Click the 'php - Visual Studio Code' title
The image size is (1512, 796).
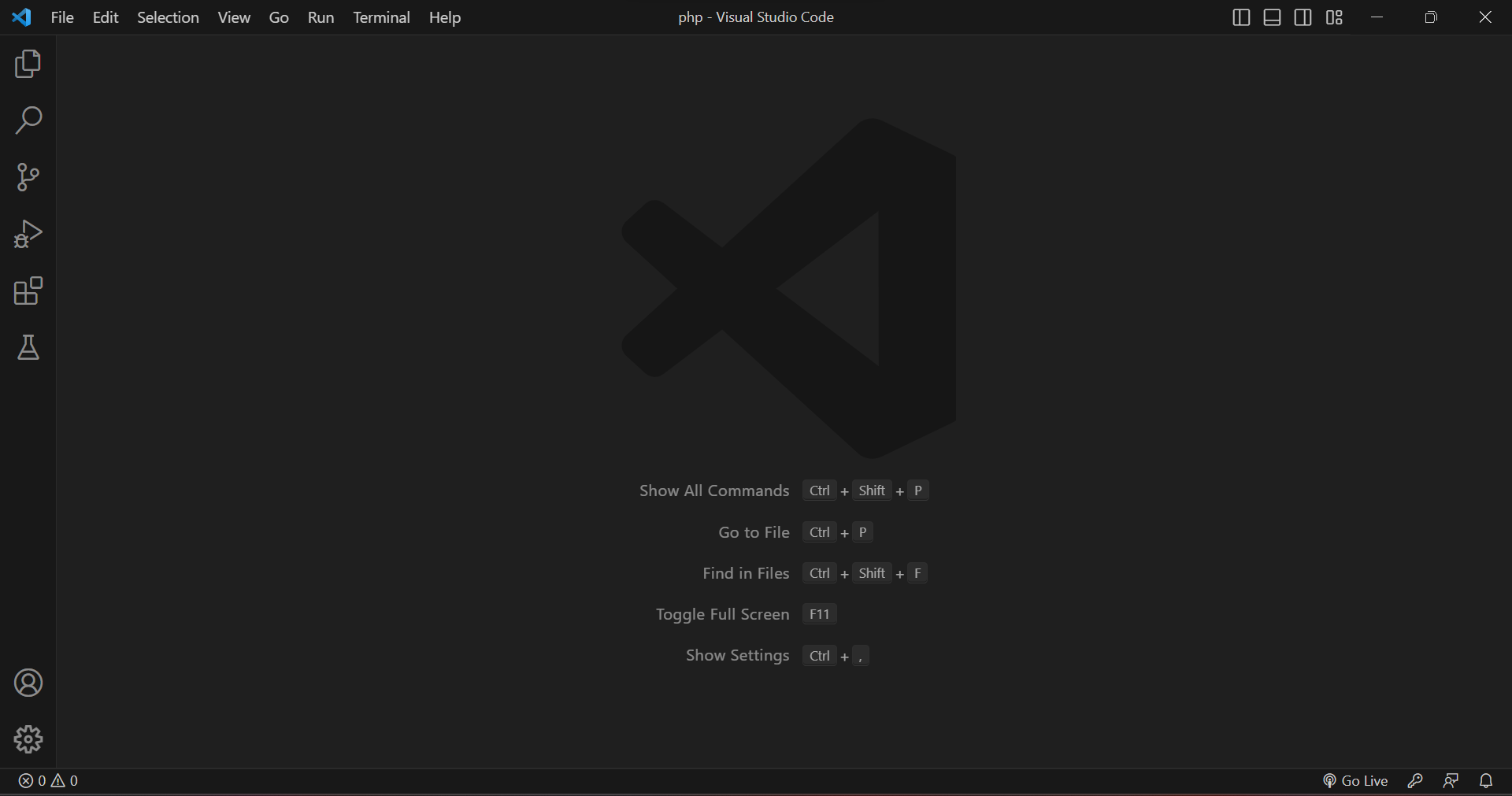[756, 17]
